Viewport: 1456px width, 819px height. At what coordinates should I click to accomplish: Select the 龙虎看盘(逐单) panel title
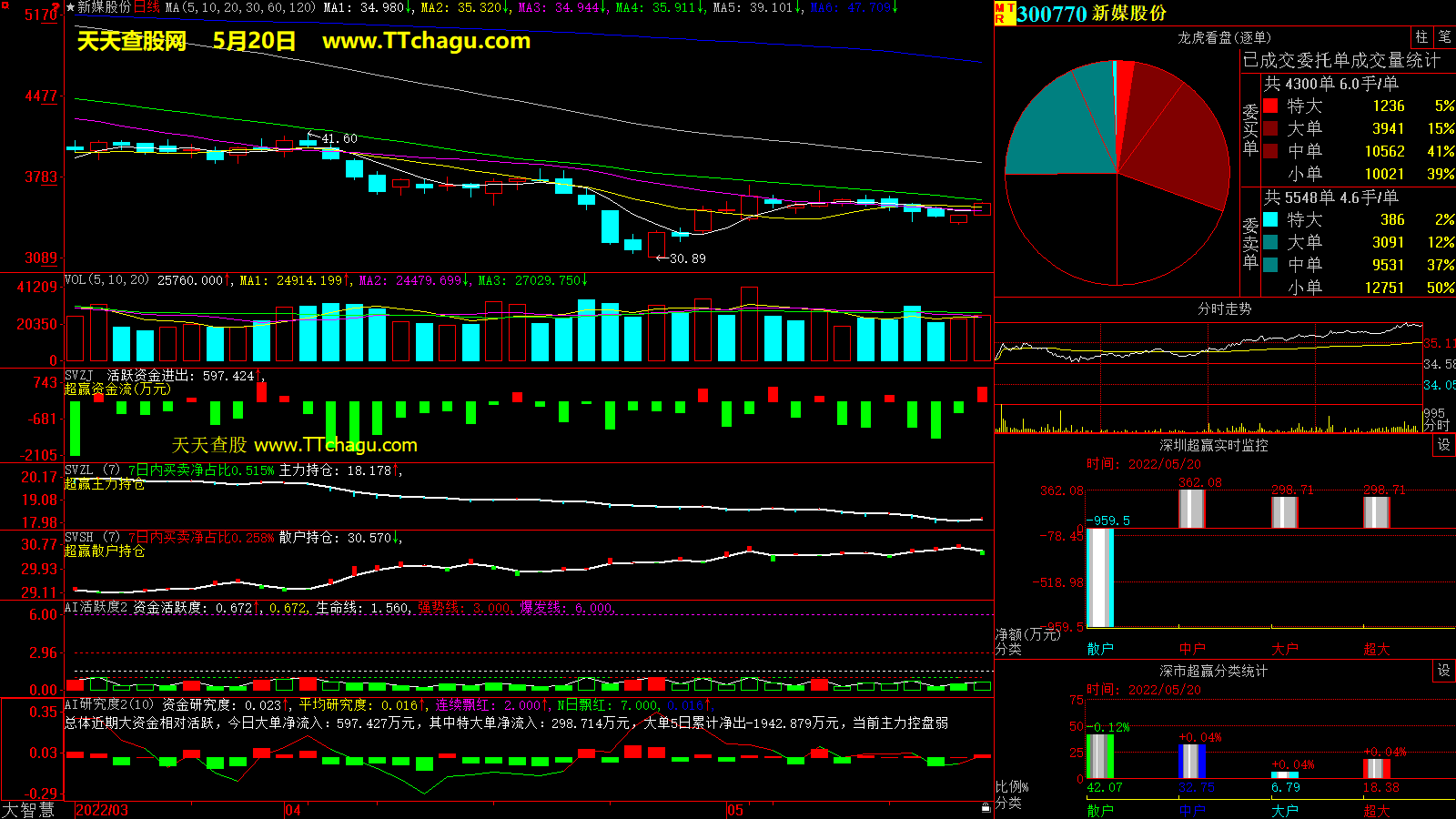click(1224, 37)
